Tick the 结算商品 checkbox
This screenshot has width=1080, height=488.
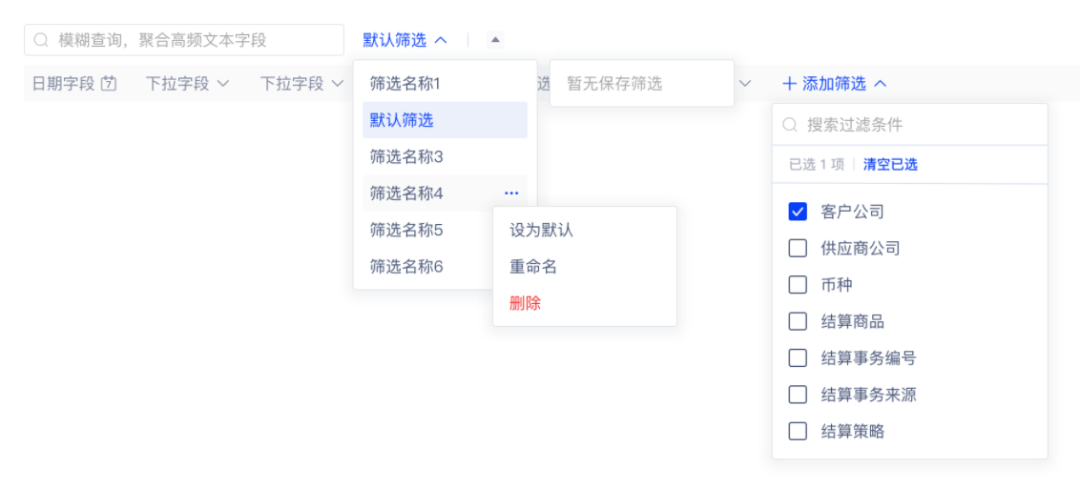pyautogui.click(x=797, y=322)
